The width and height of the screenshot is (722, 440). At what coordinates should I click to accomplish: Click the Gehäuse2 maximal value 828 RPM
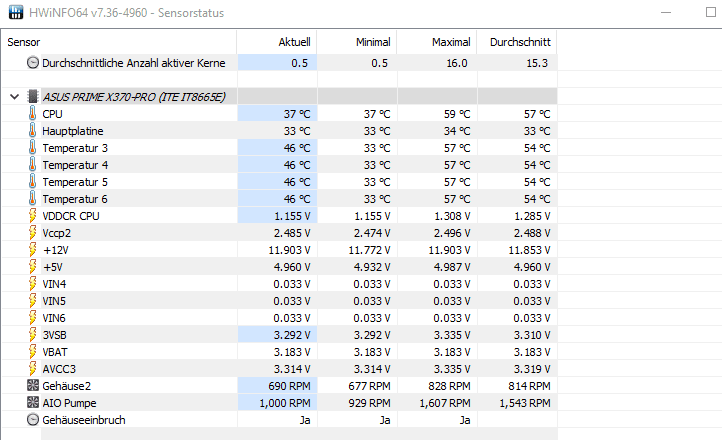click(449, 386)
